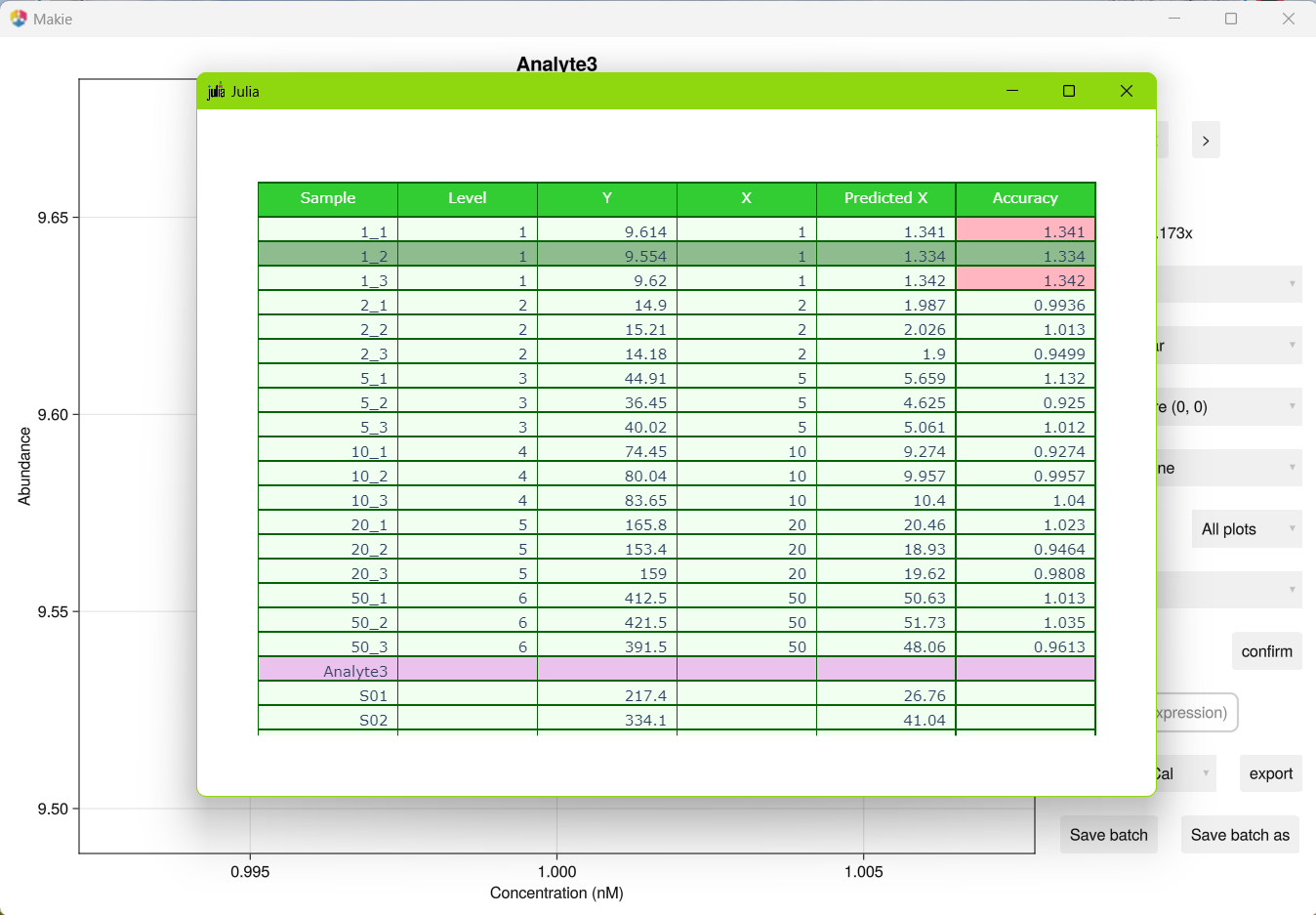
Task: Click the Accuracy column header
Action: click(1025, 199)
